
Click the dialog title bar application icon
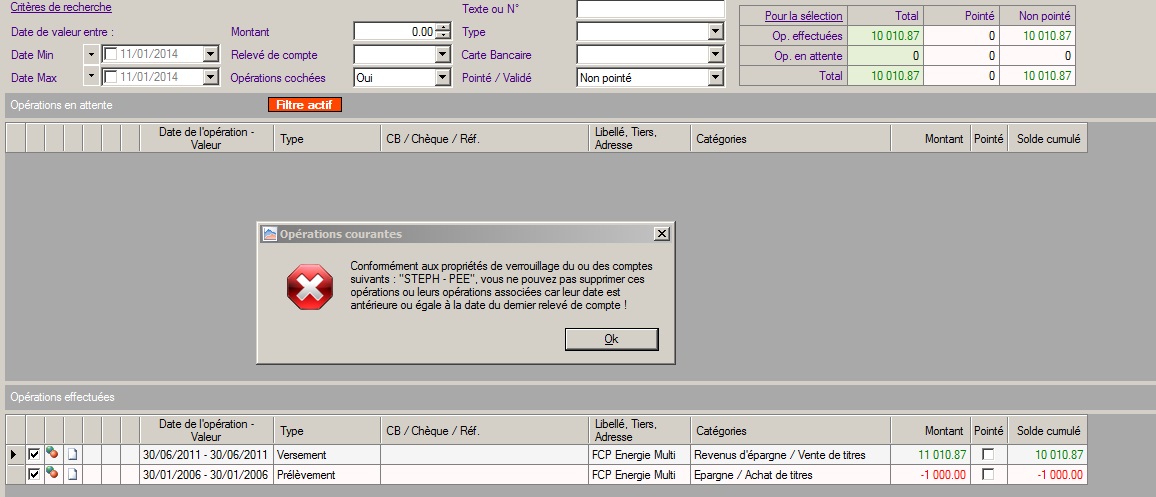pos(269,234)
